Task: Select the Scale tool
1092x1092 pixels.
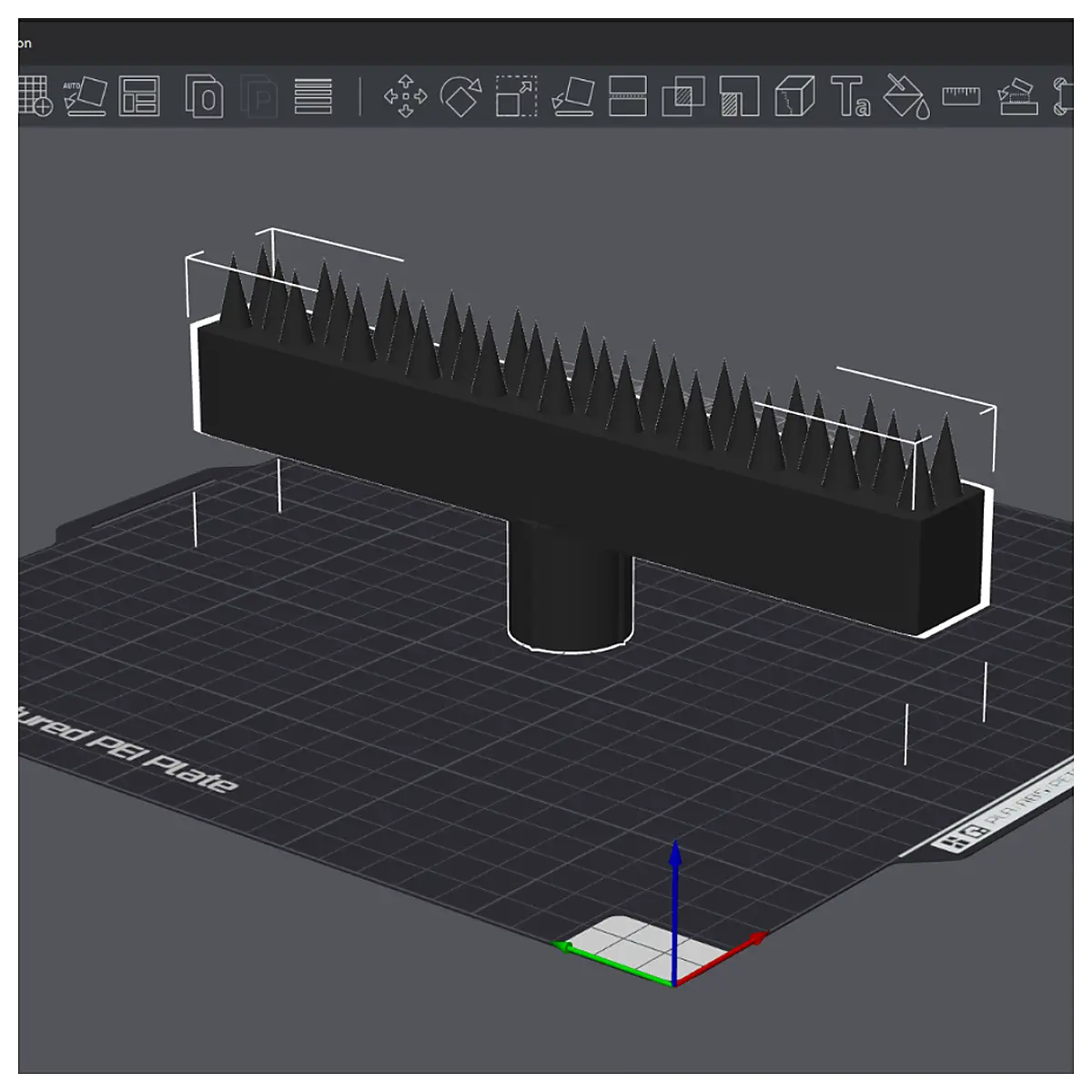Action: [x=516, y=96]
